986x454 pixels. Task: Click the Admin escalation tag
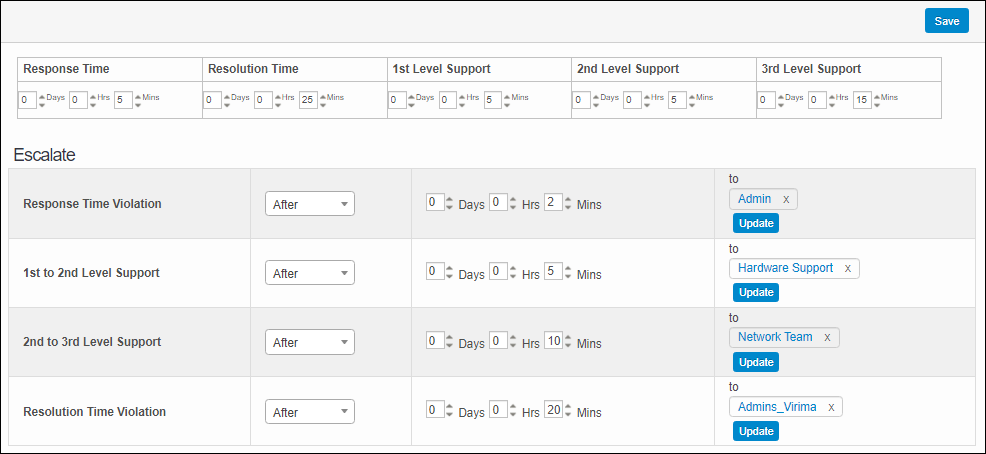click(754, 199)
